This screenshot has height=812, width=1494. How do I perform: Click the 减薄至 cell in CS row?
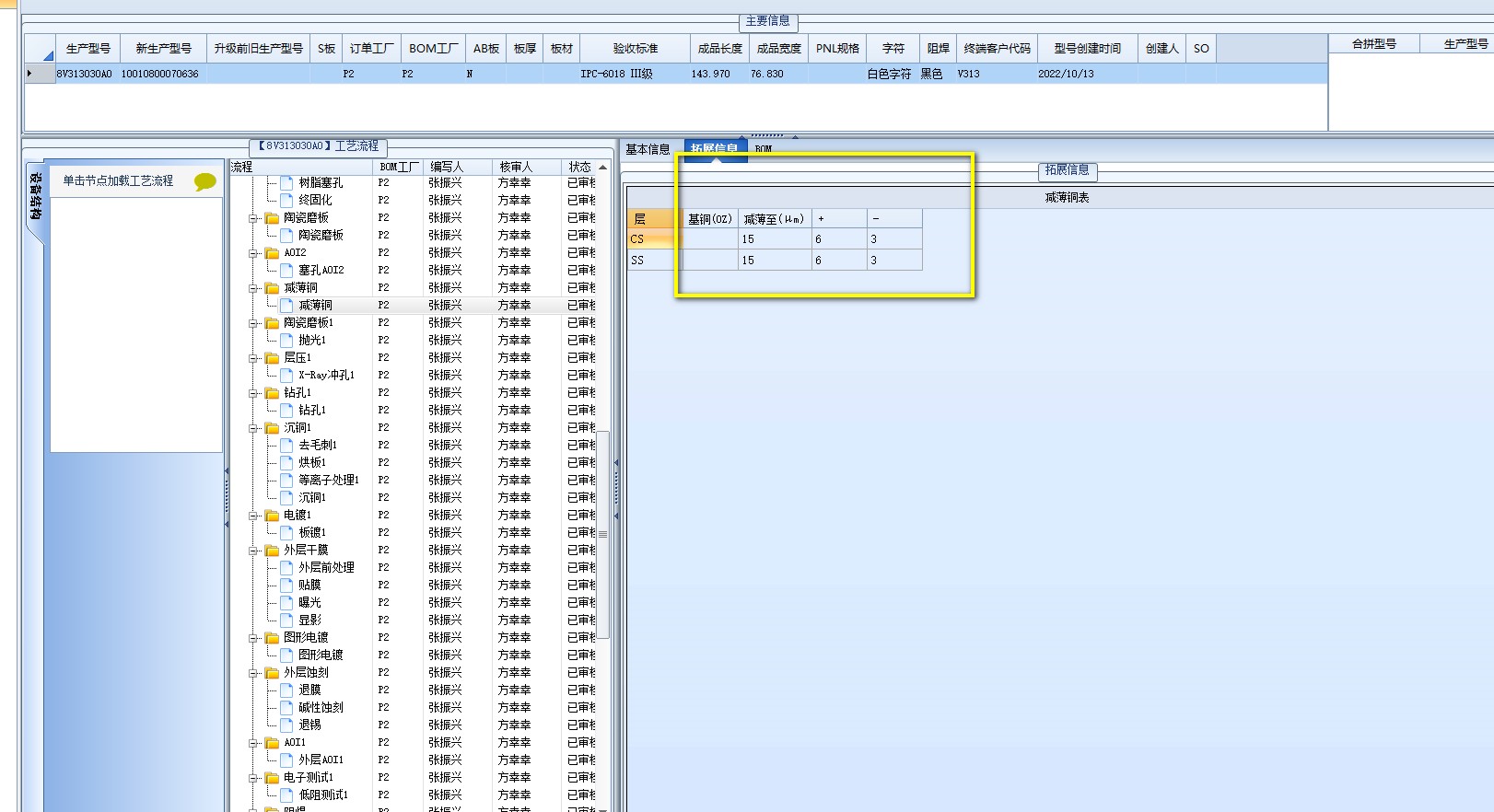pos(774,239)
